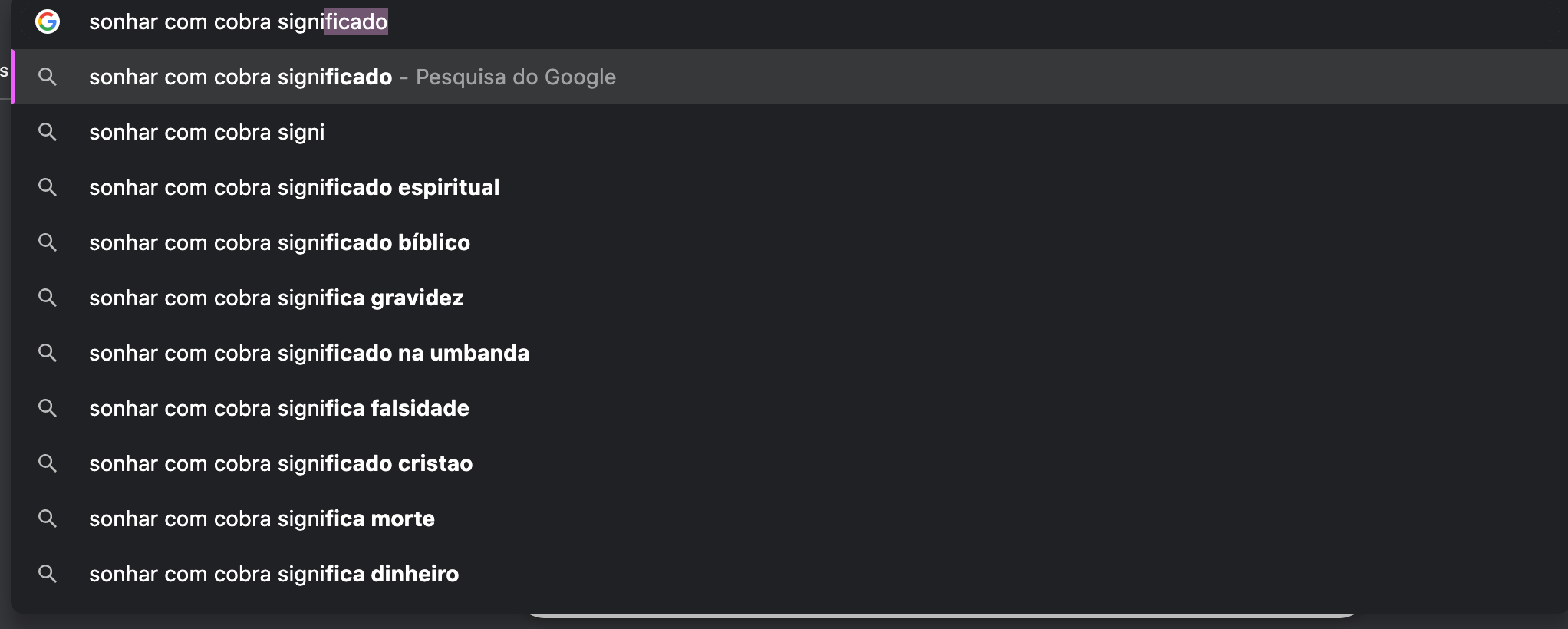Pick the 'significa morte' suggestion
The height and width of the screenshot is (629, 1568).
coord(790,519)
